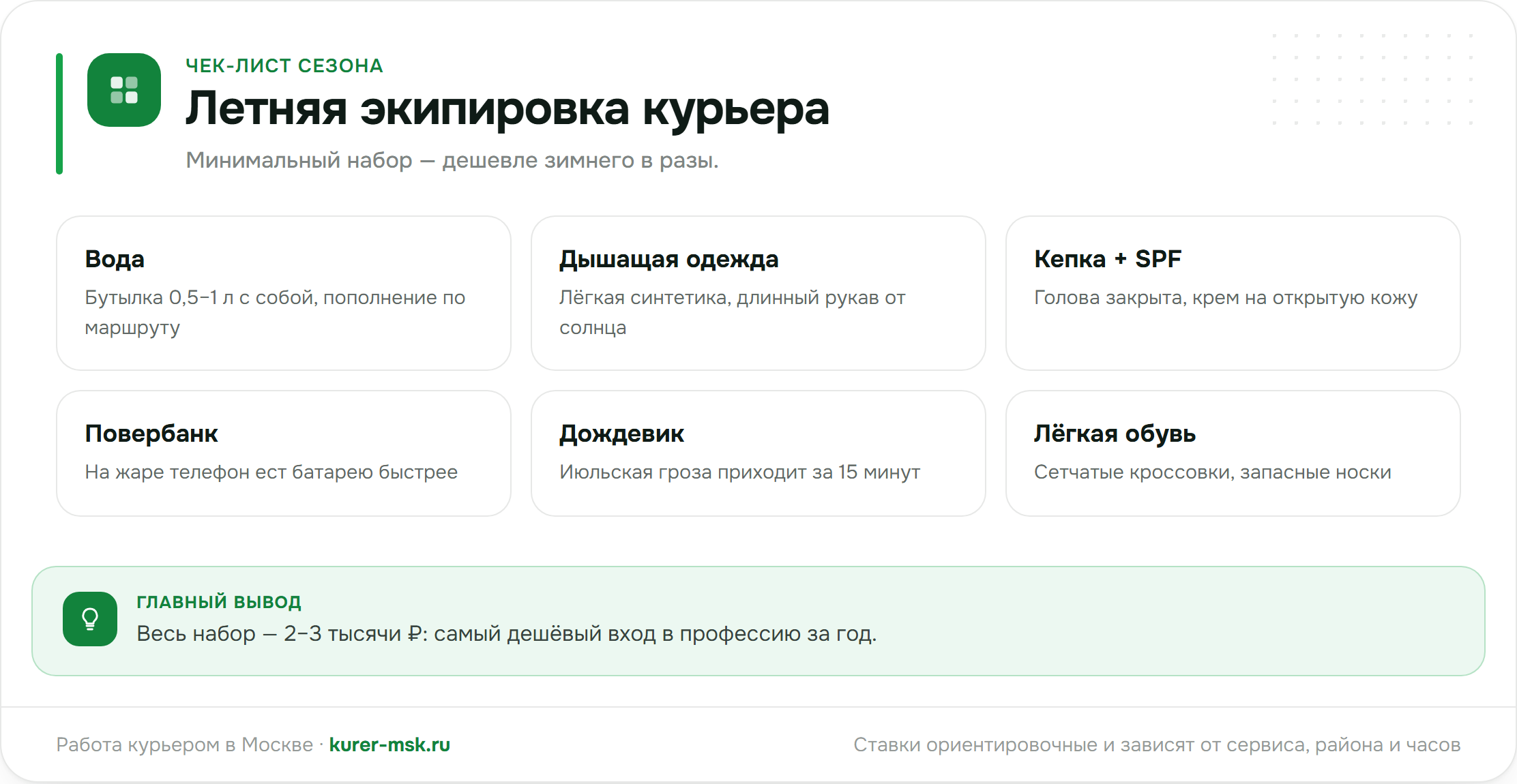Select the "Вода" card heading

[x=115, y=259]
